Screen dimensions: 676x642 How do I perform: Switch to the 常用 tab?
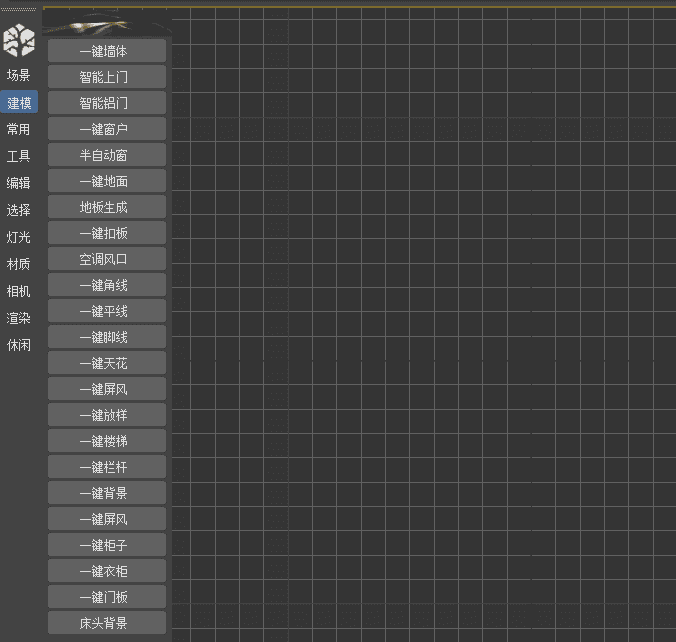[19, 129]
